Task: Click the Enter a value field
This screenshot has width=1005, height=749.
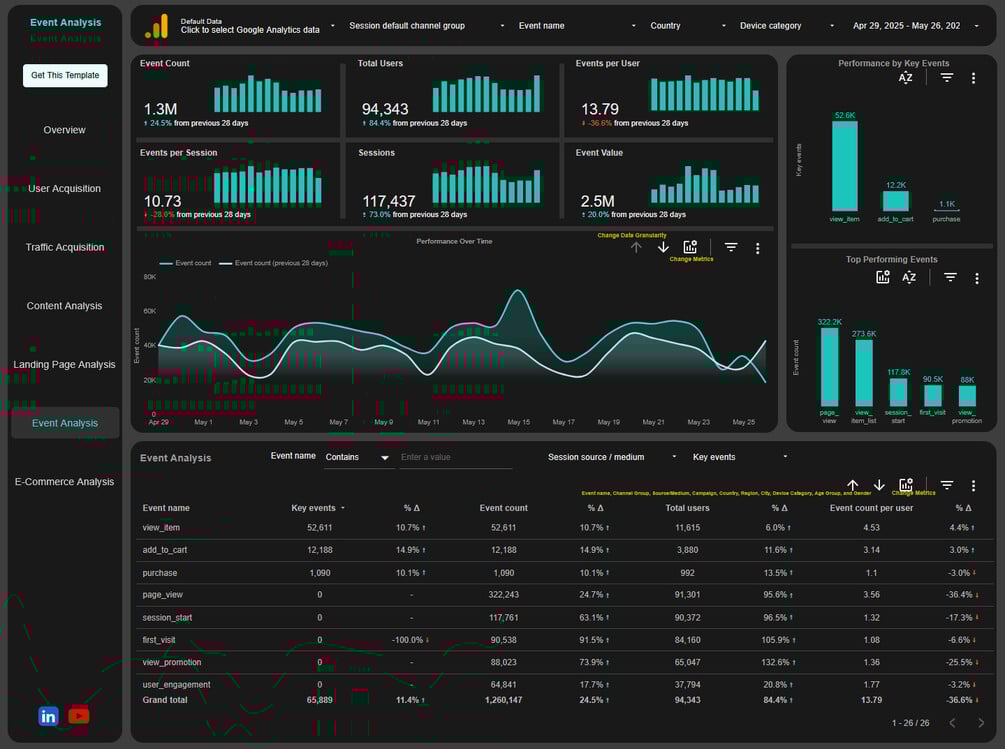Action: [456, 457]
